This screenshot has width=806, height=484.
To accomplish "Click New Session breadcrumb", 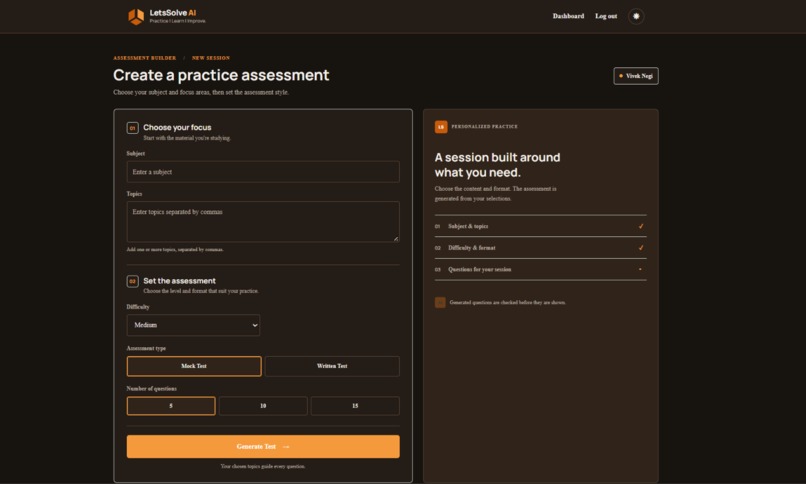I will point(211,58).
